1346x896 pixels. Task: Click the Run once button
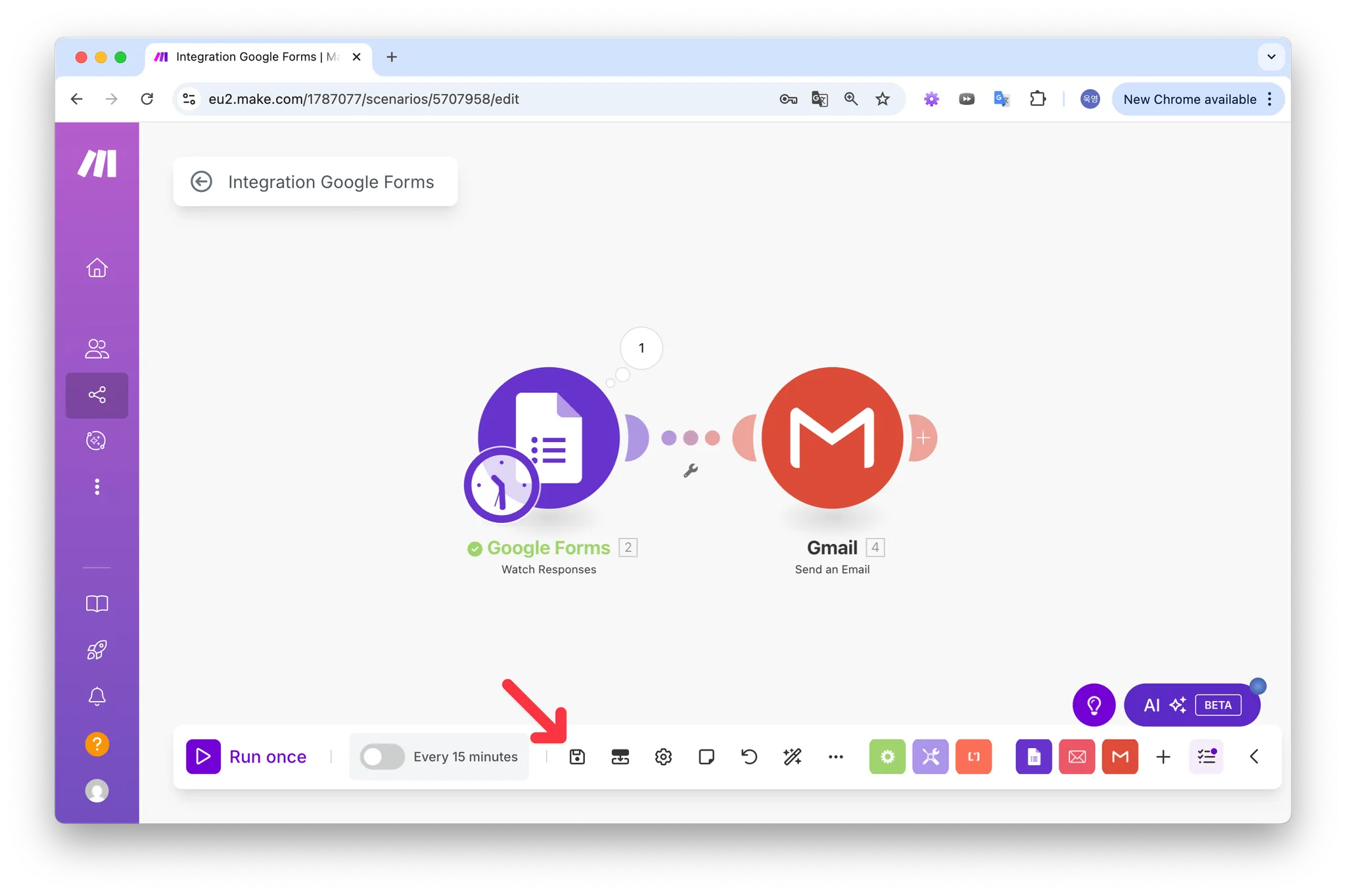(x=246, y=757)
